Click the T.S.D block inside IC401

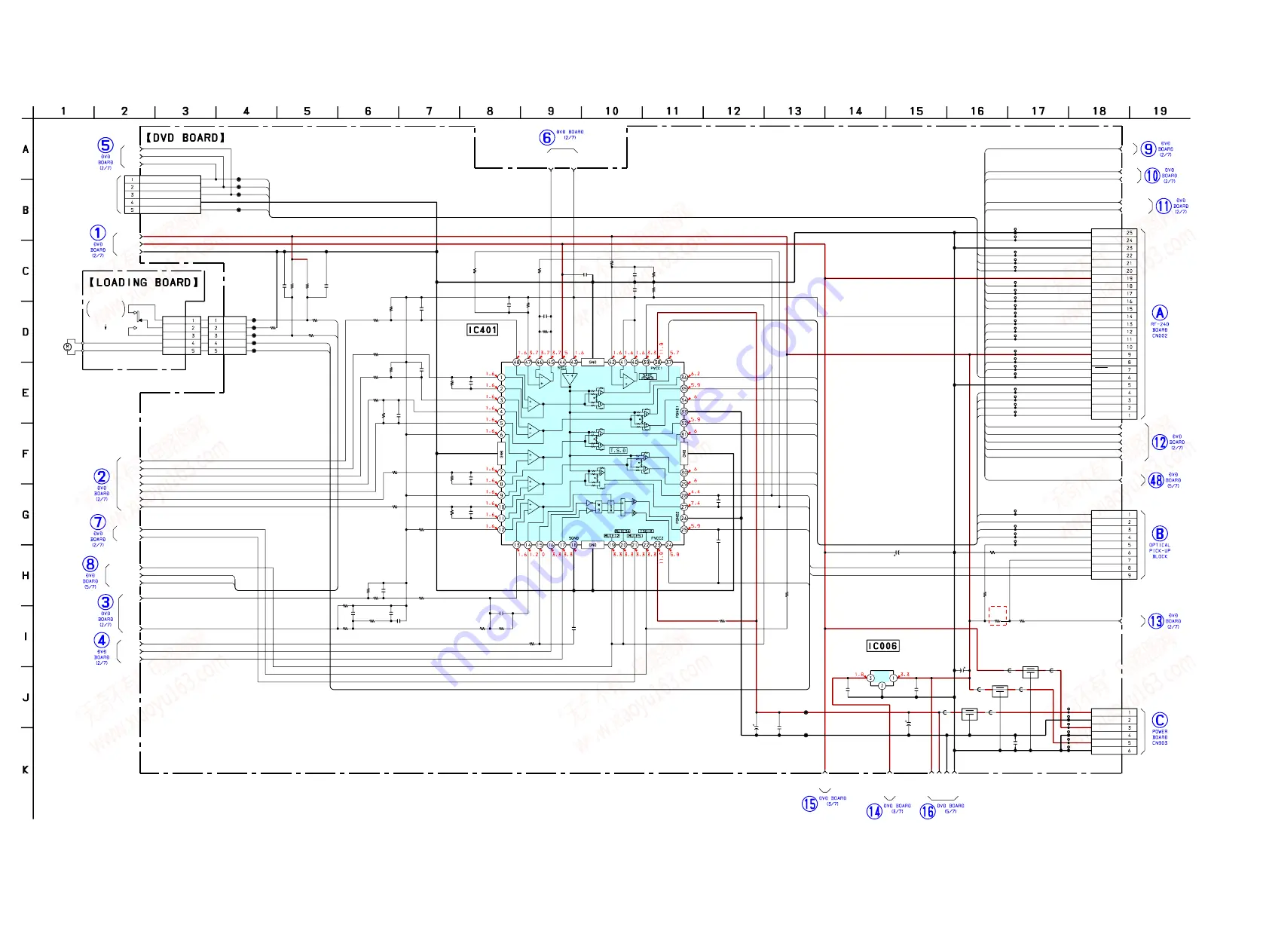coord(618,451)
